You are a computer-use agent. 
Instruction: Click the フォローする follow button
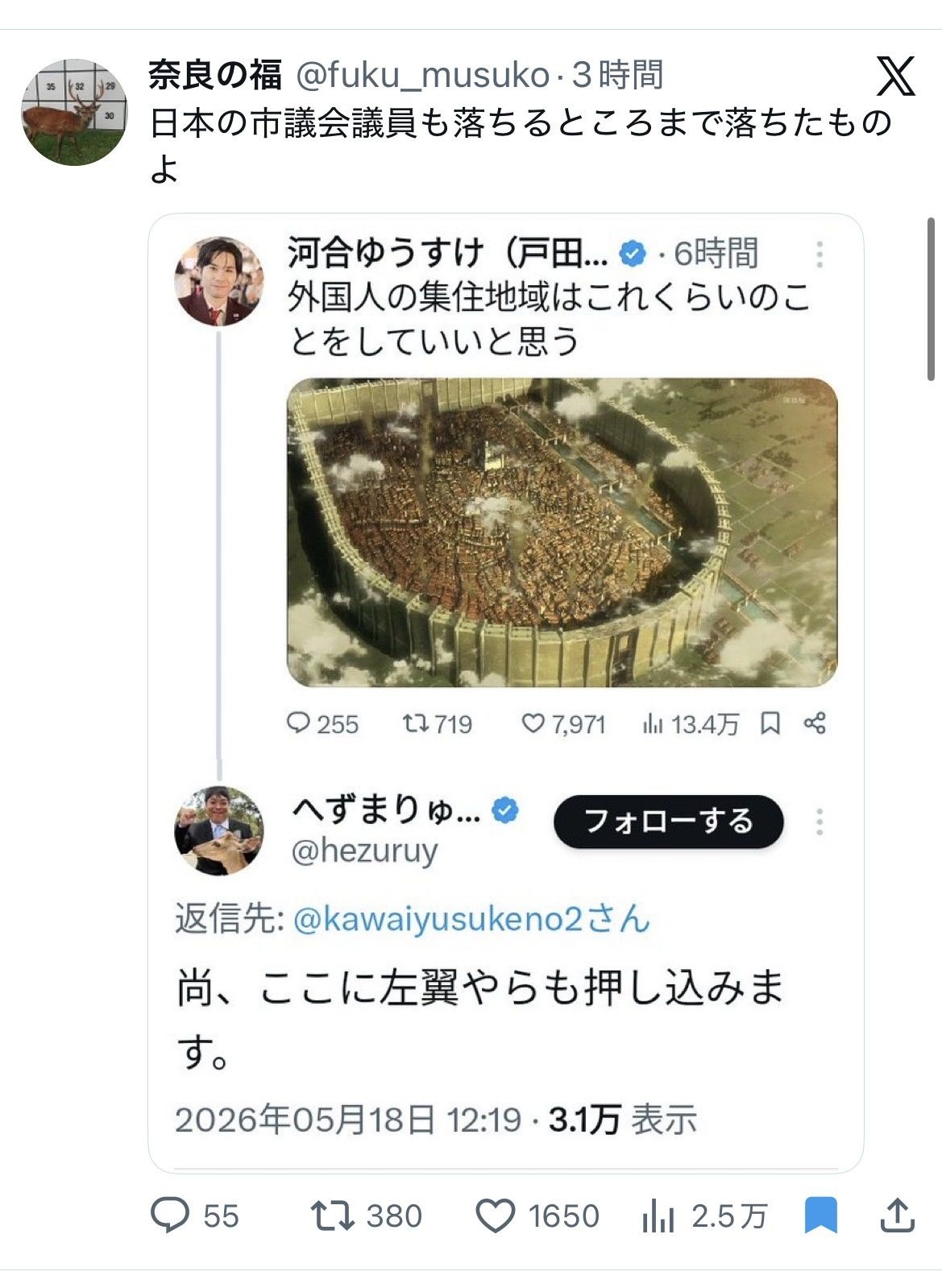668,822
